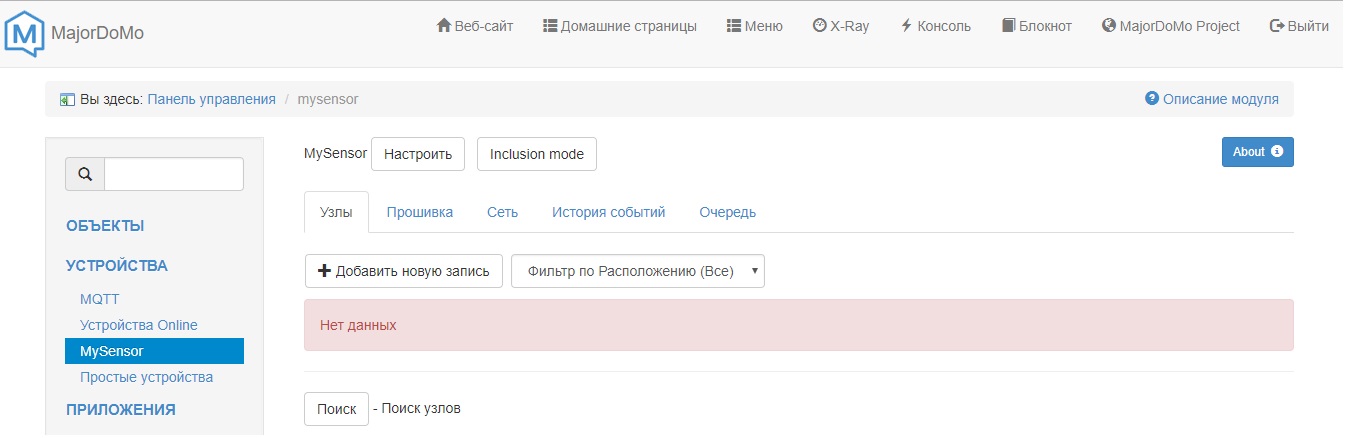
Task: Switch to the Прошивка tab
Action: tap(420, 212)
